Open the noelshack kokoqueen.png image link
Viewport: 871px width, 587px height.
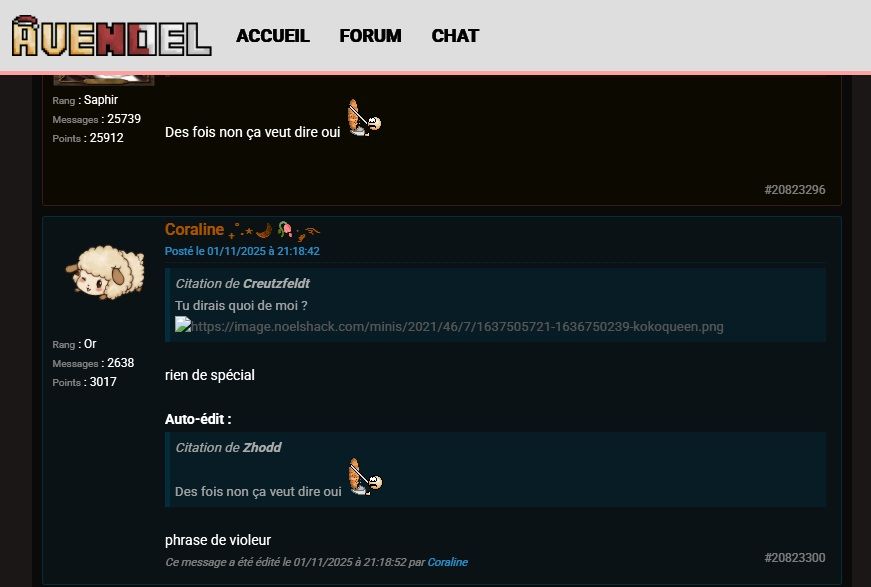(x=457, y=327)
